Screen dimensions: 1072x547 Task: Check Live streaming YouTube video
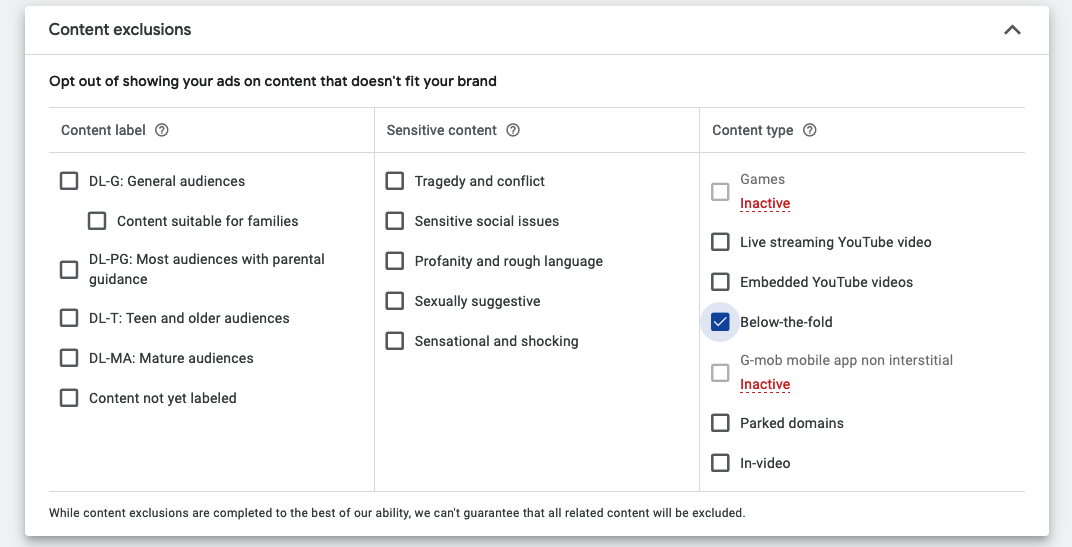[x=720, y=242]
